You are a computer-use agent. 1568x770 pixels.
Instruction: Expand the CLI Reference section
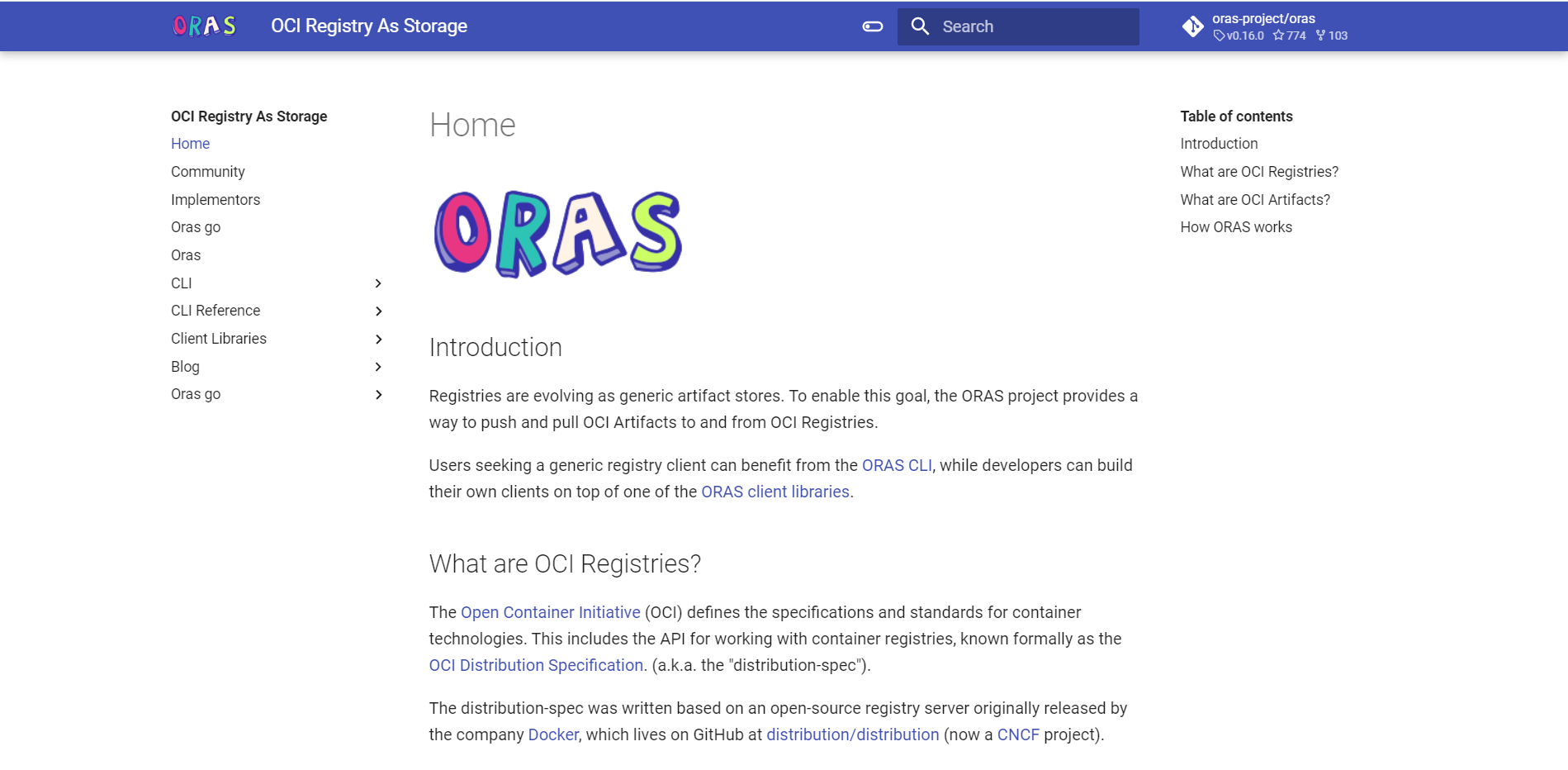pyautogui.click(x=378, y=311)
